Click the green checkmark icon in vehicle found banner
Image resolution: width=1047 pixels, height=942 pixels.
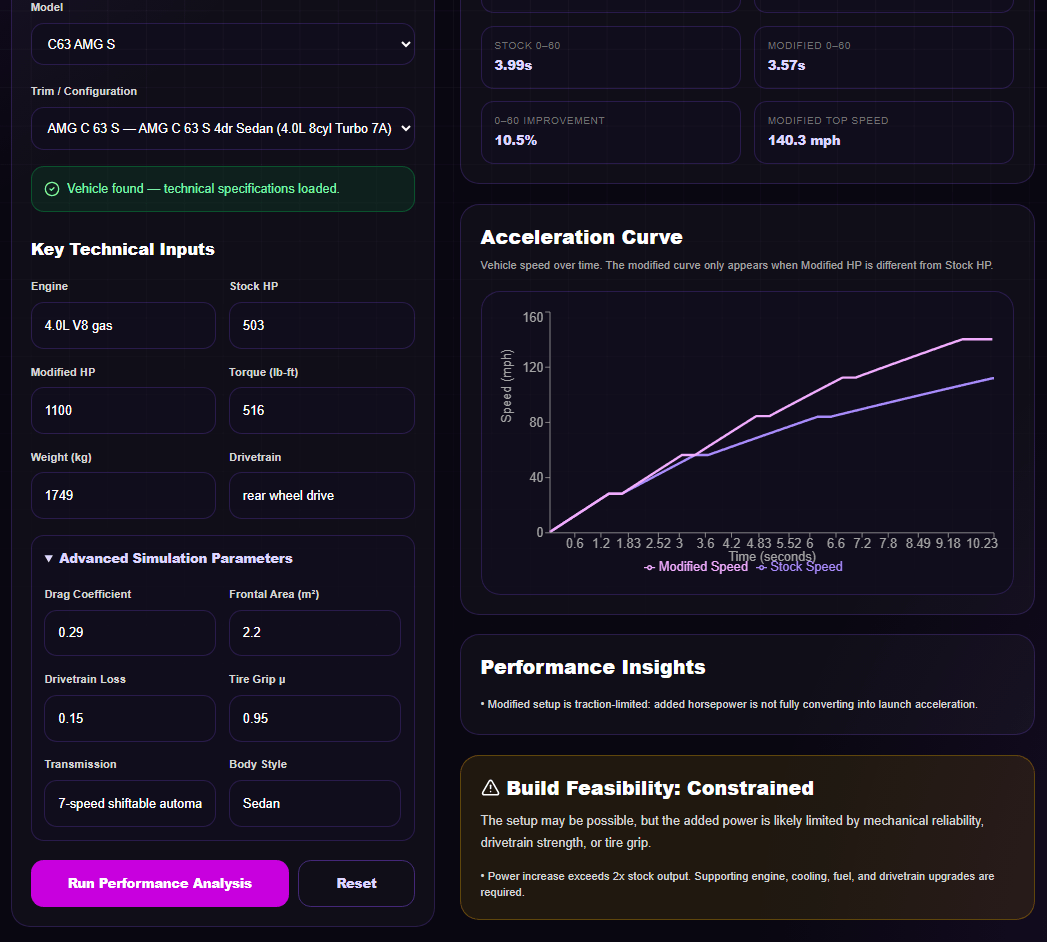point(52,189)
